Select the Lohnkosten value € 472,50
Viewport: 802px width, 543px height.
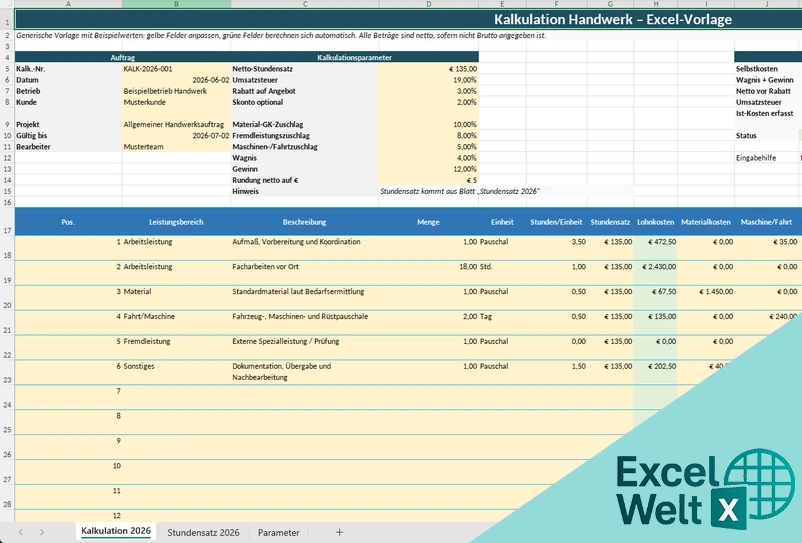pos(656,248)
